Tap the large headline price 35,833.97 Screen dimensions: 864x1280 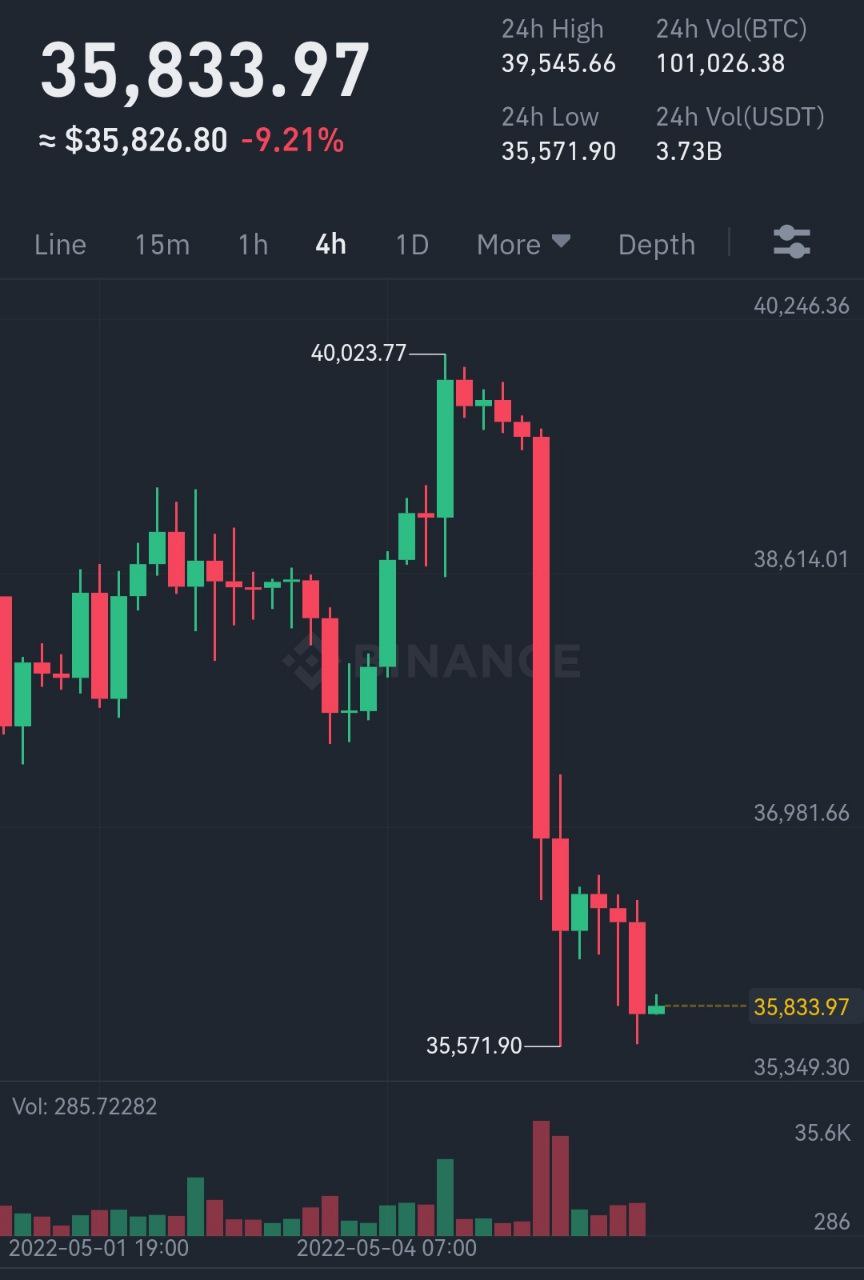[x=205, y=70]
